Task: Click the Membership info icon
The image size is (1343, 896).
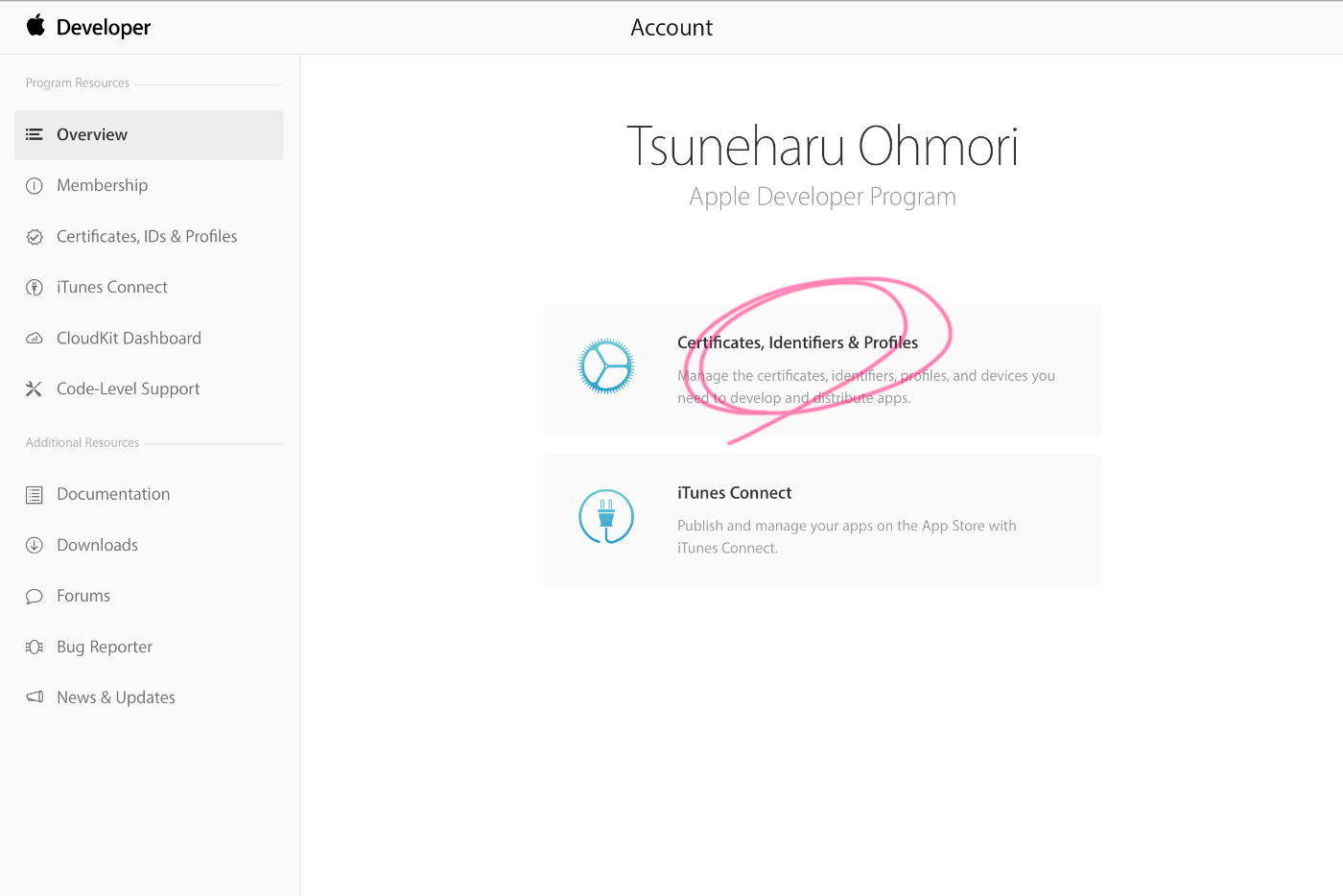Action: [35, 186]
